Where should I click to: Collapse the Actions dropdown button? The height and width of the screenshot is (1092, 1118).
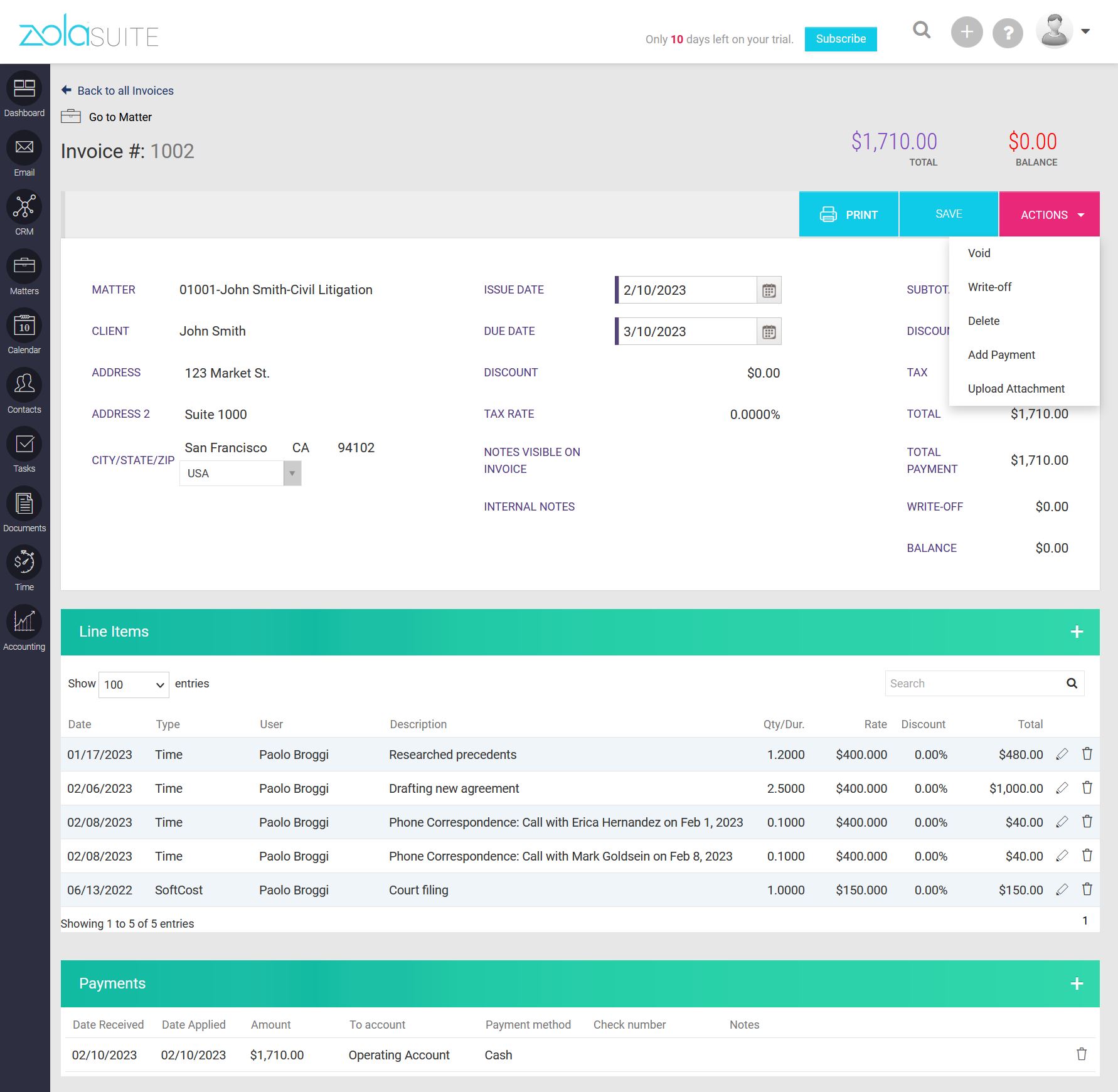pos(1049,215)
